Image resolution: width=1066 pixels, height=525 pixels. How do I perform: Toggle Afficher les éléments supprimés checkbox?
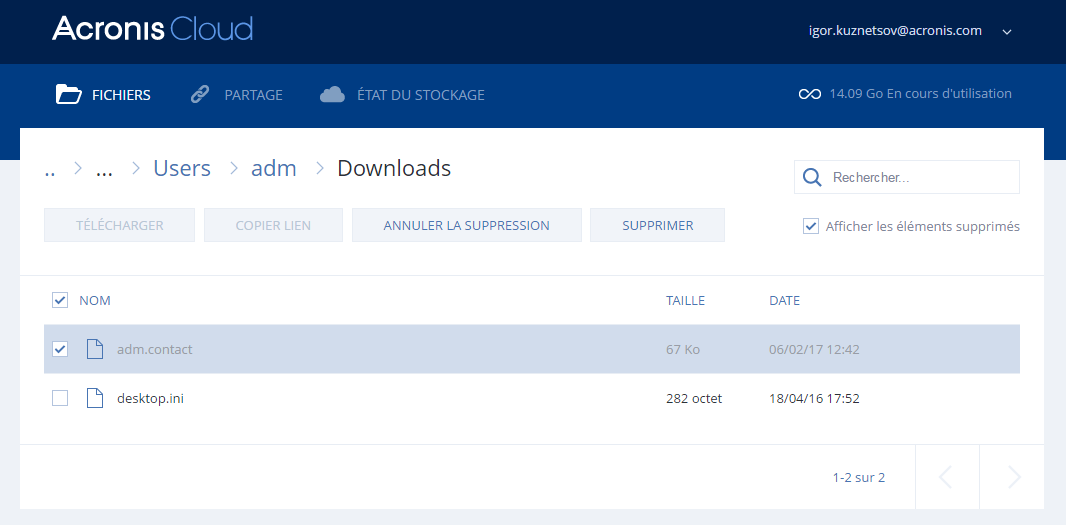pyautogui.click(x=811, y=226)
